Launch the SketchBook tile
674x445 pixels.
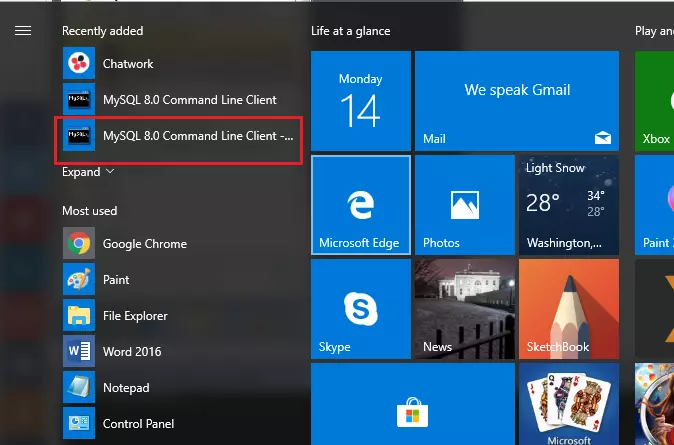(569, 309)
